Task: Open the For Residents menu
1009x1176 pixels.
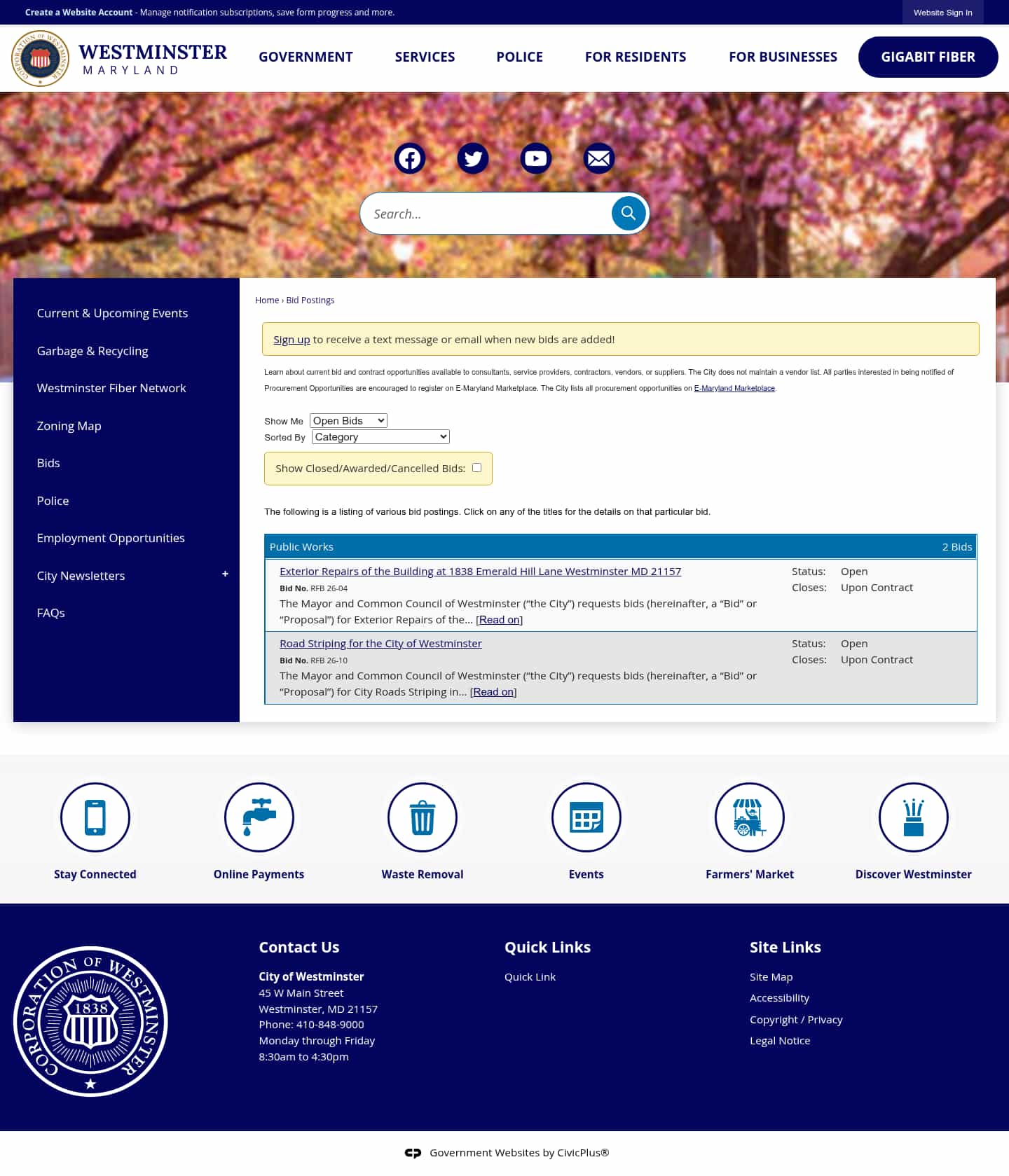Action: (636, 57)
